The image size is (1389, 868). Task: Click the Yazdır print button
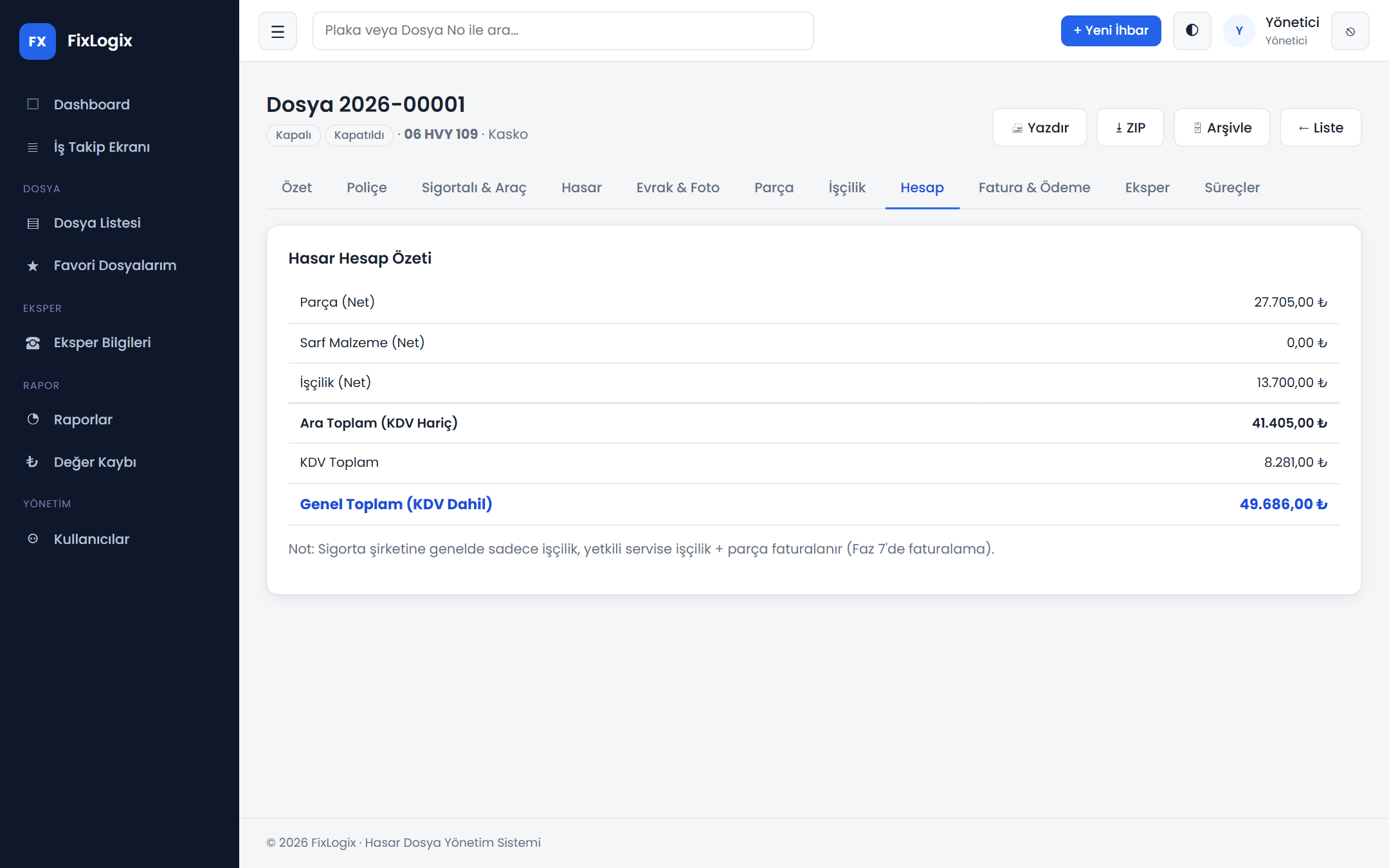pyautogui.click(x=1039, y=127)
